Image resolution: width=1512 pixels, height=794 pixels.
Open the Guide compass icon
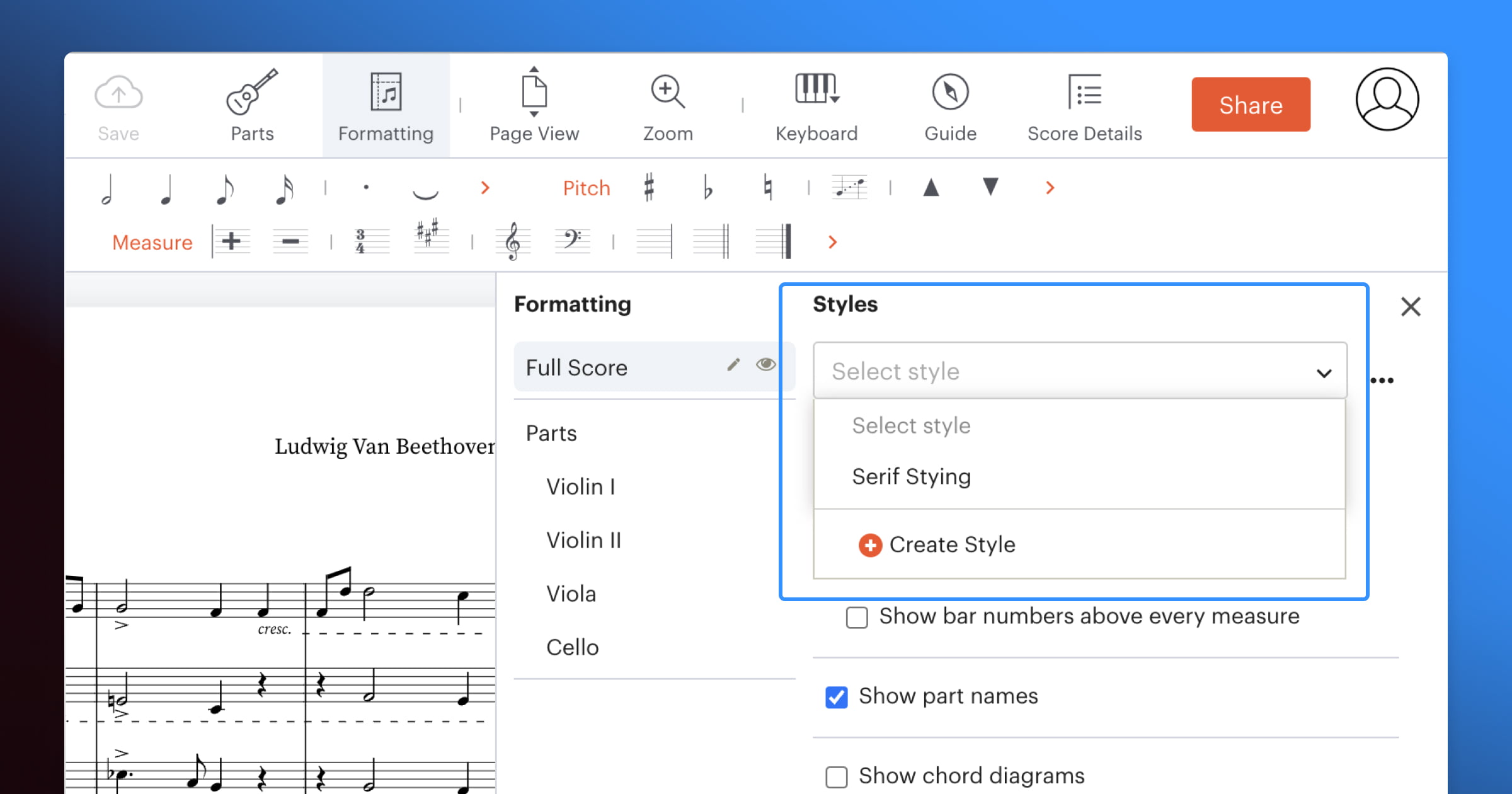click(x=950, y=91)
